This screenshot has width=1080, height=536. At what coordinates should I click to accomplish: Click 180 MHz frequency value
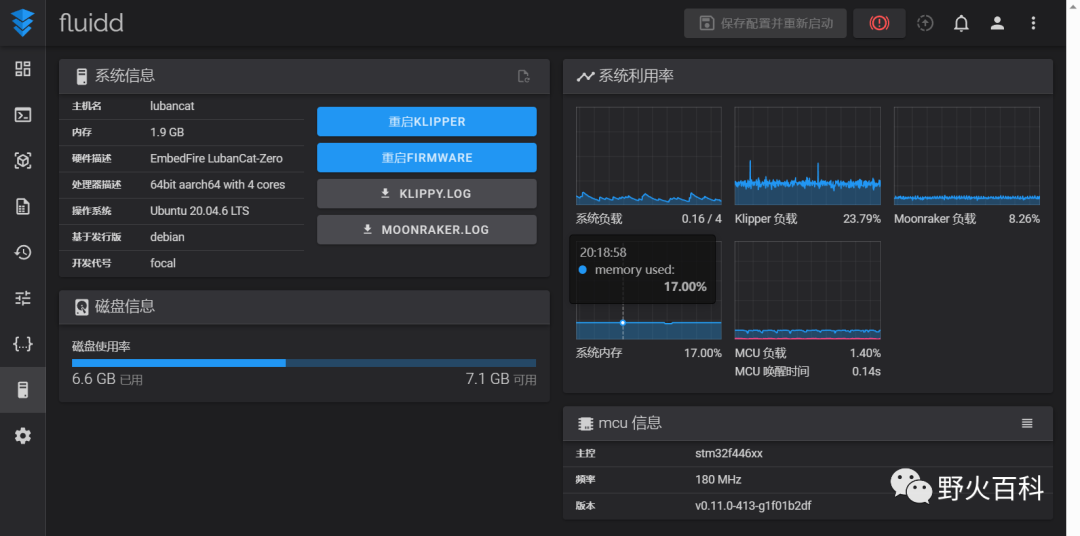point(718,480)
